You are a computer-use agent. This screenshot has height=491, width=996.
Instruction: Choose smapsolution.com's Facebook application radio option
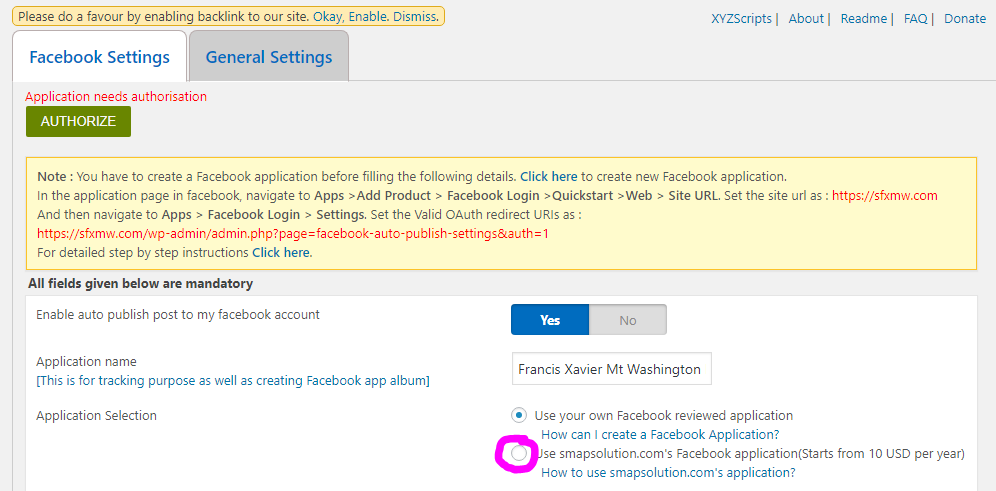tap(518, 454)
